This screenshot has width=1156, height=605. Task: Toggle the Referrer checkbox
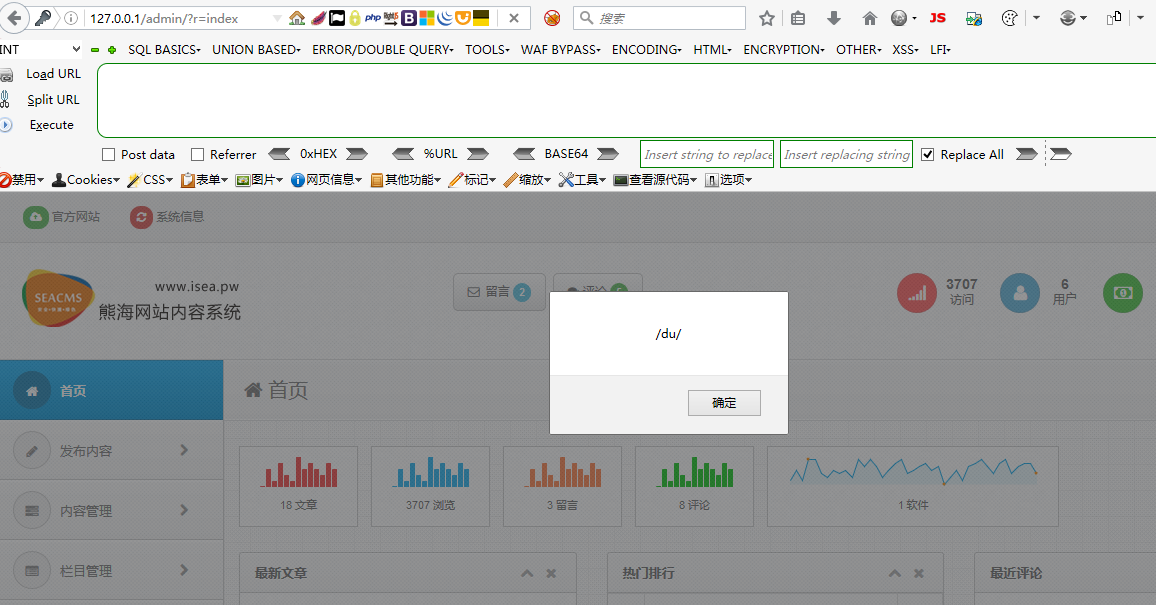(198, 155)
